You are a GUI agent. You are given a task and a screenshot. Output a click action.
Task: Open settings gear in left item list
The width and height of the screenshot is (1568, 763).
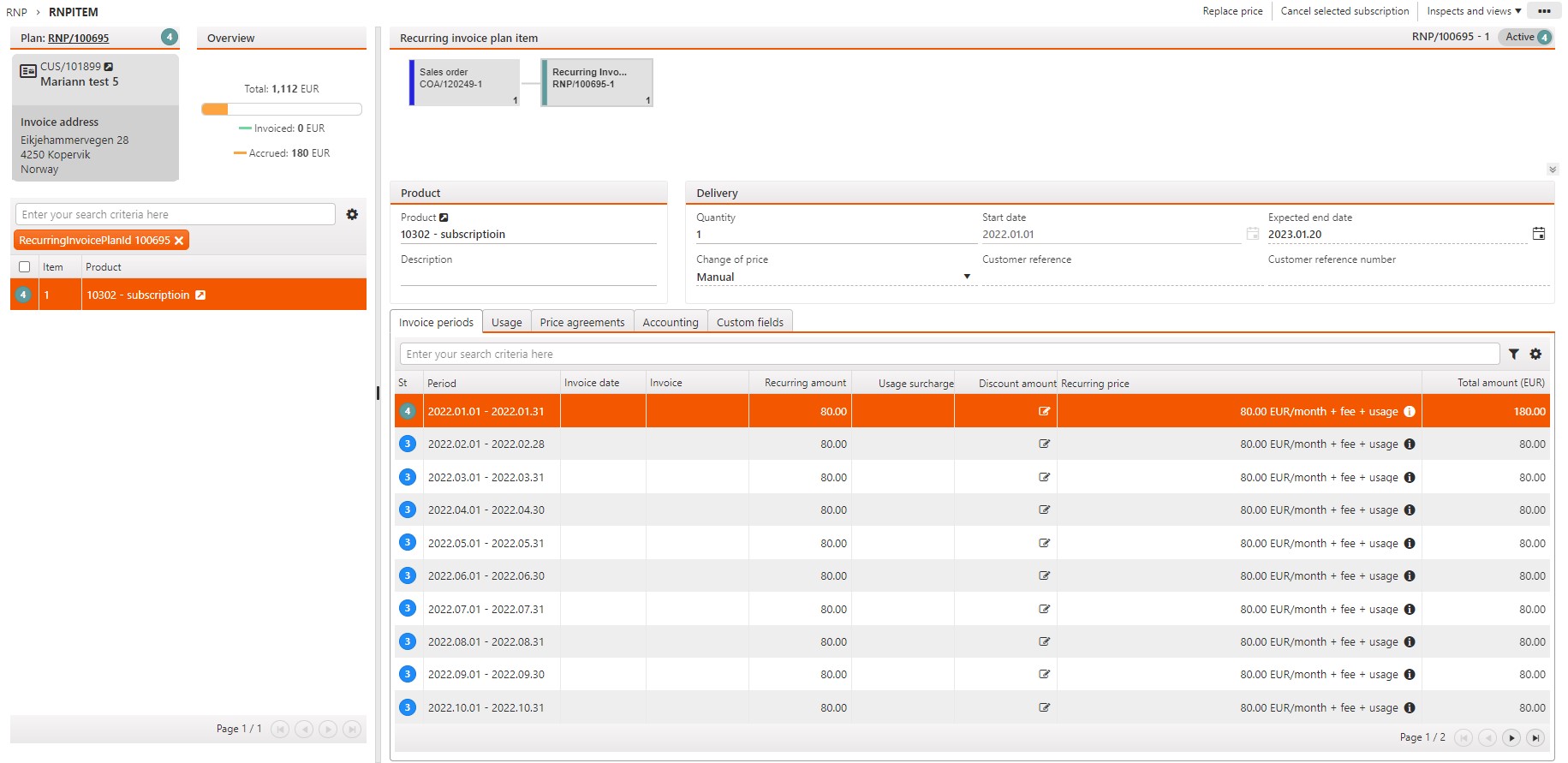click(x=352, y=215)
